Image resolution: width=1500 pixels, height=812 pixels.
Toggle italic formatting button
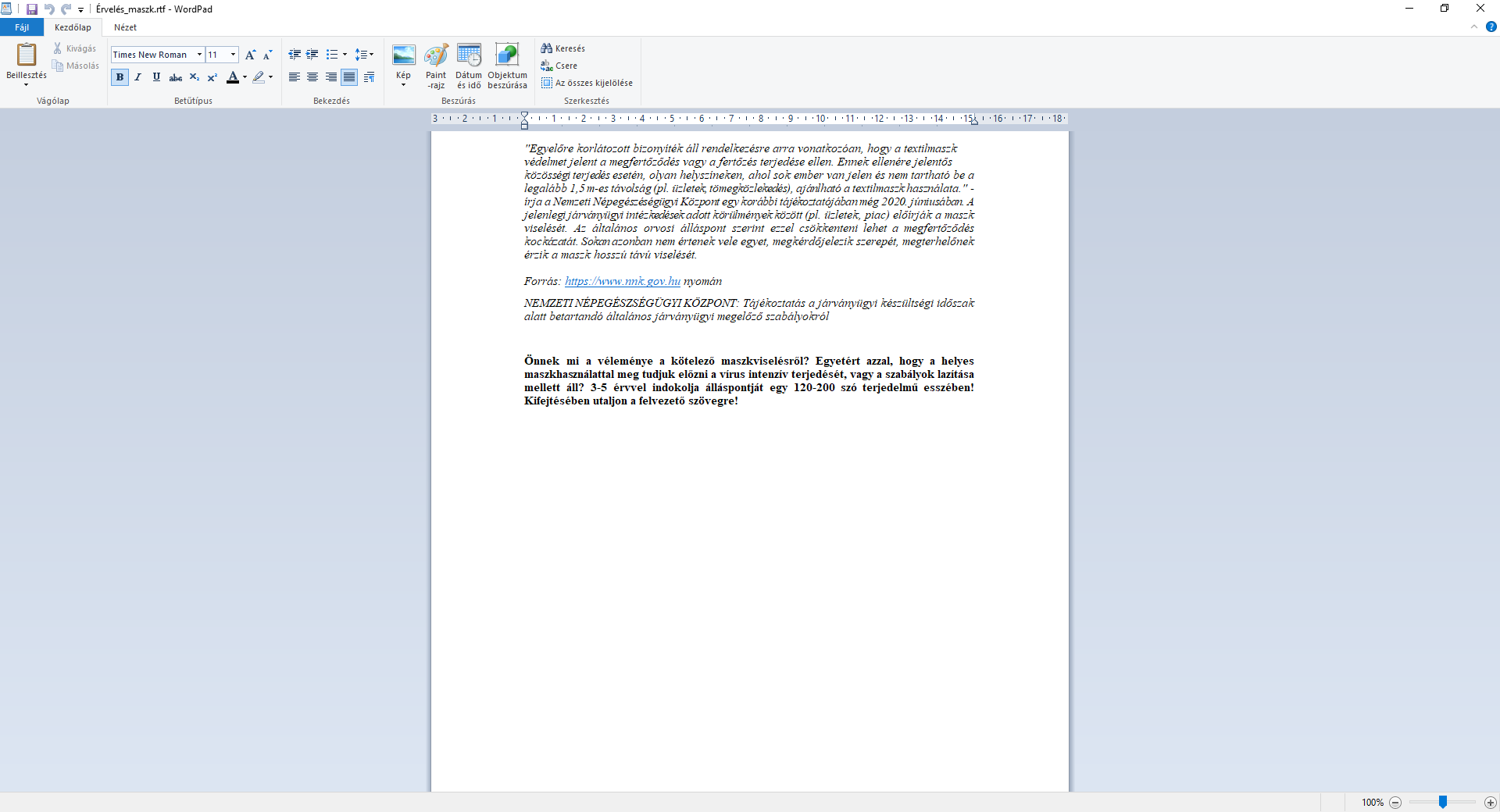pos(138,77)
